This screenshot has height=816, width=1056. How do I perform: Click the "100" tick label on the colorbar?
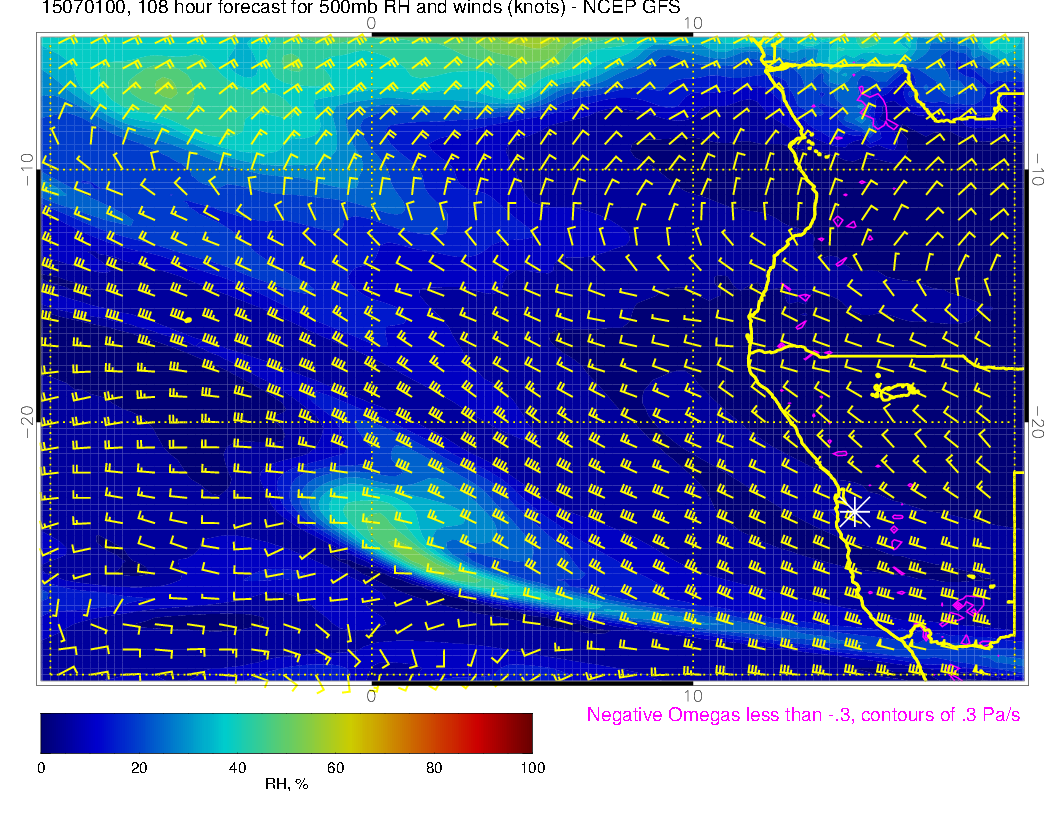(x=532, y=767)
